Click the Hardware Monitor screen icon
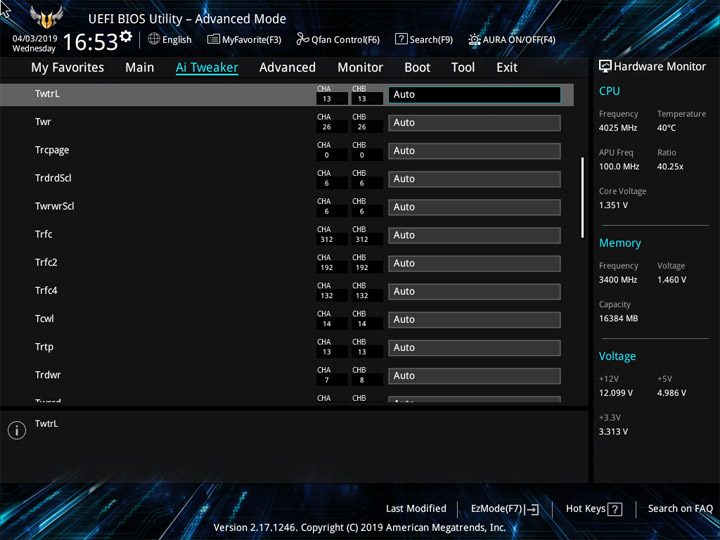Viewport: 720px width, 540px height. (605, 66)
